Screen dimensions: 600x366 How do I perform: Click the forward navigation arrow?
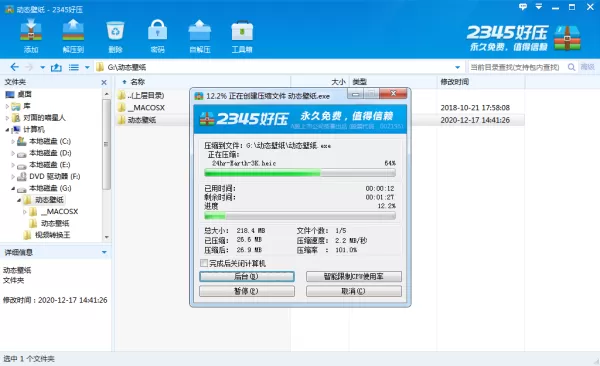click(x=29, y=67)
